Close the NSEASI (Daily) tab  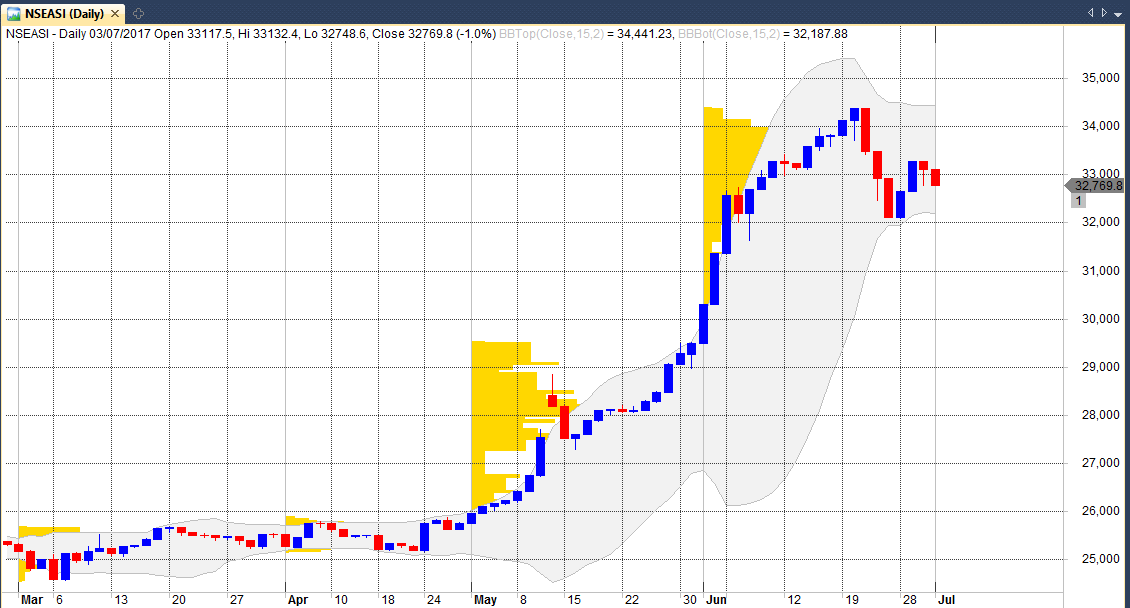[118, 13]
